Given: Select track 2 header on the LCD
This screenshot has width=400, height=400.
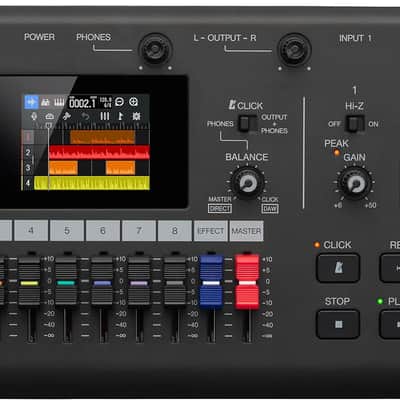Looking at the screenshot, I should (x=28, y=153).
